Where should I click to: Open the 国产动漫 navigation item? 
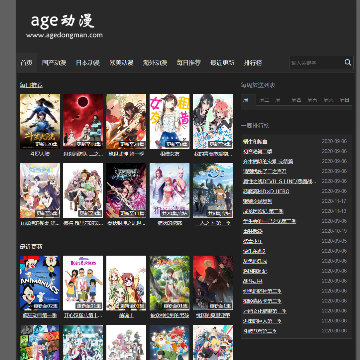pyautogui.click(x=54, y=63)
